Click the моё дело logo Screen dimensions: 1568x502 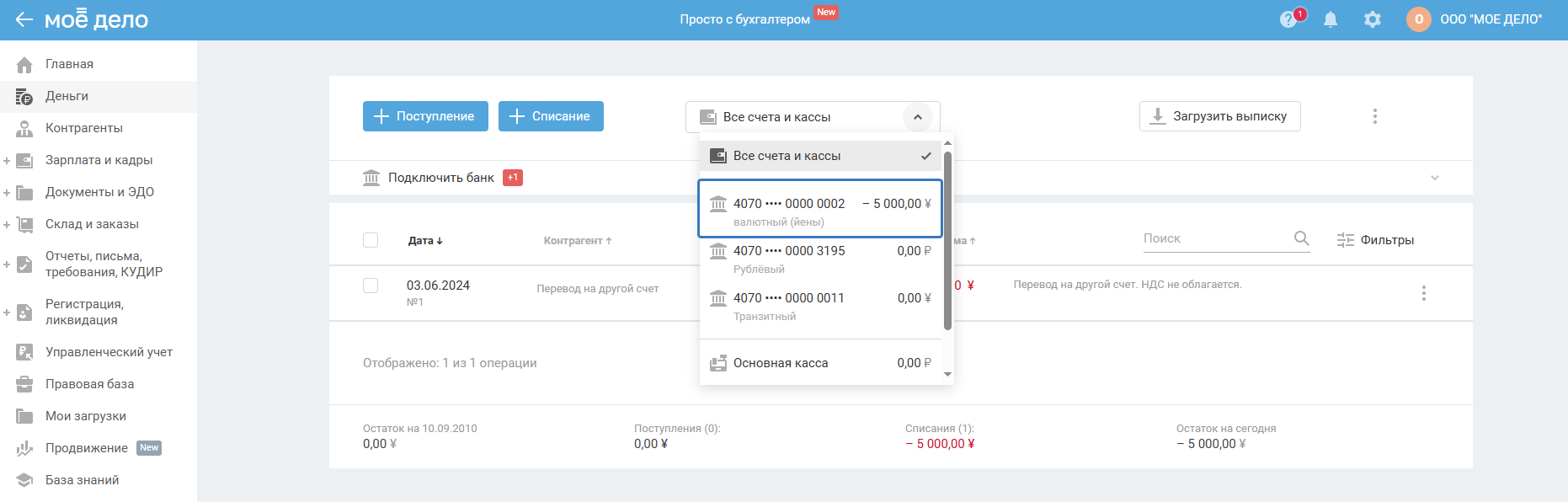tap(96, 19)
